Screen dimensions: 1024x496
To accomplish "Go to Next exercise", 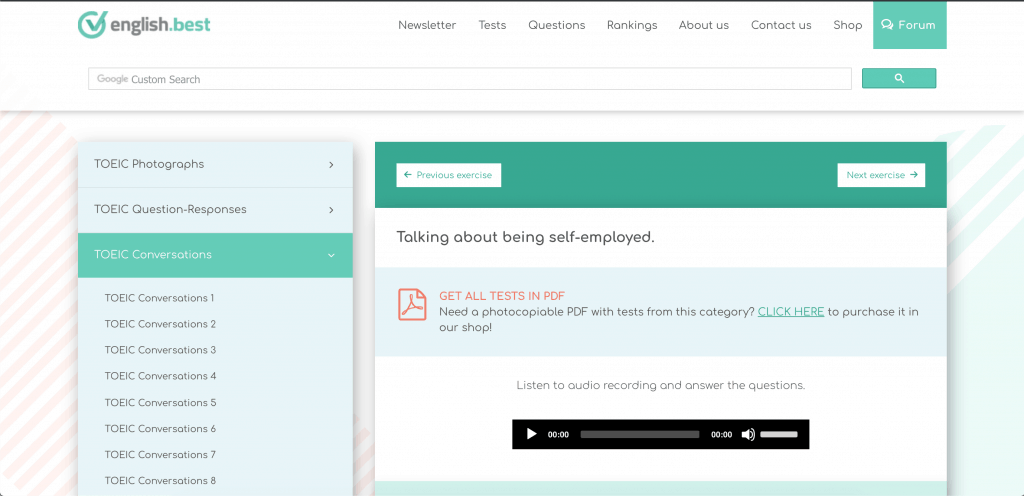I will pos(880,175).
